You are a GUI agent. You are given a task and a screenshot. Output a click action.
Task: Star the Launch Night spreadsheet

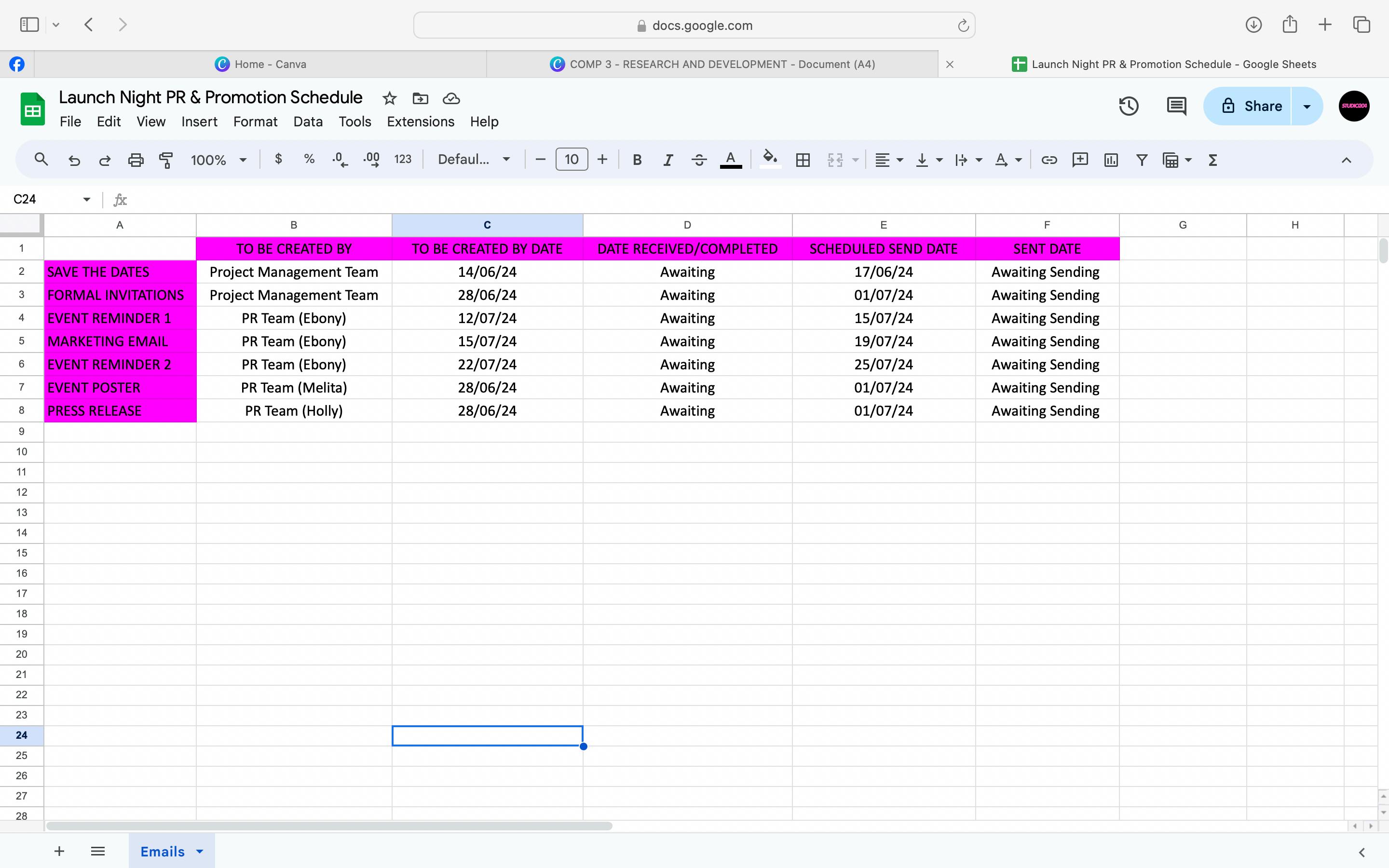(x=389, y=99)
